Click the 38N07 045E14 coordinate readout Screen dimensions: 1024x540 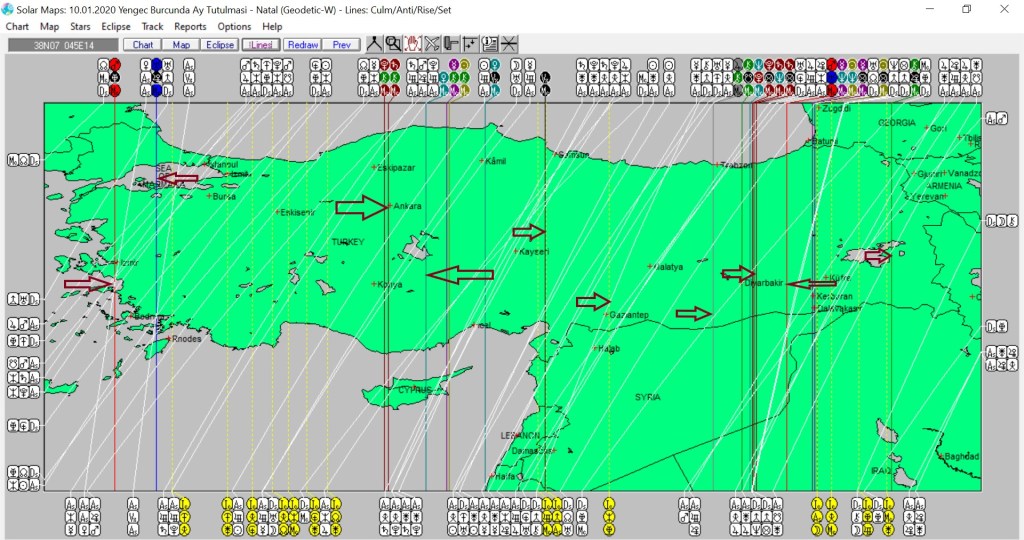point(62,45)
